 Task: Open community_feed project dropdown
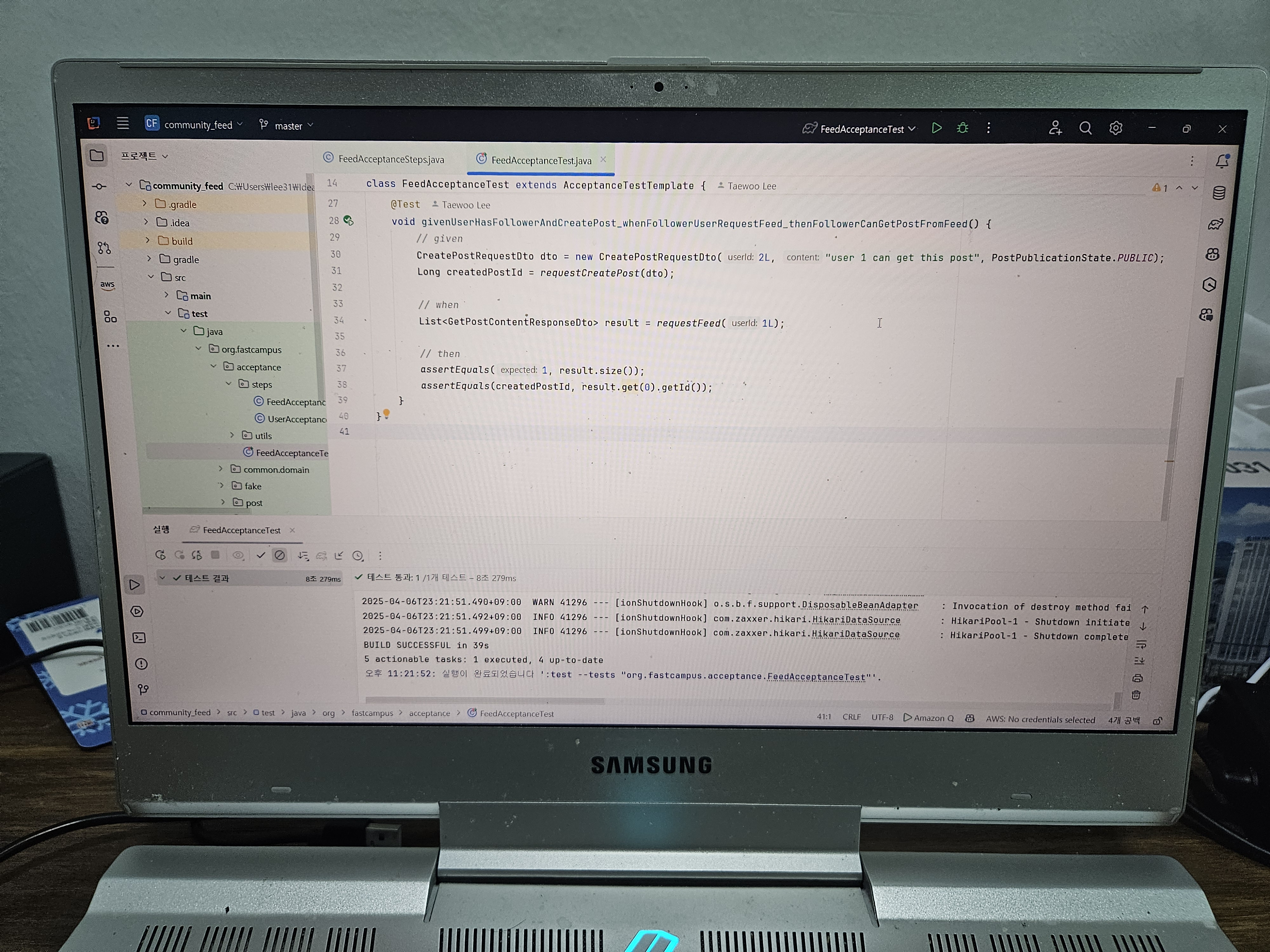point(195,124)
